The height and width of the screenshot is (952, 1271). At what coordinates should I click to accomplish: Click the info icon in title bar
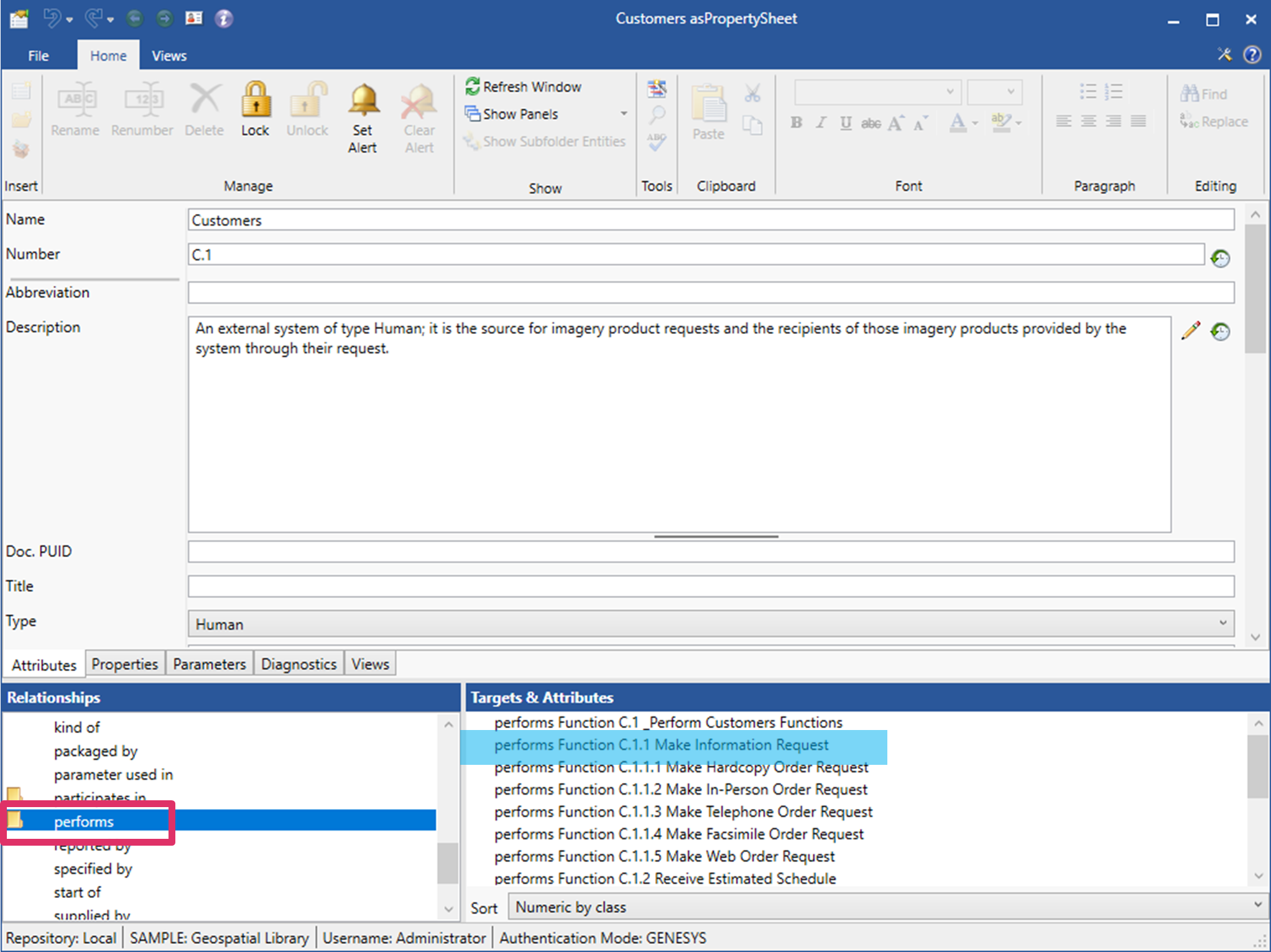224,19
